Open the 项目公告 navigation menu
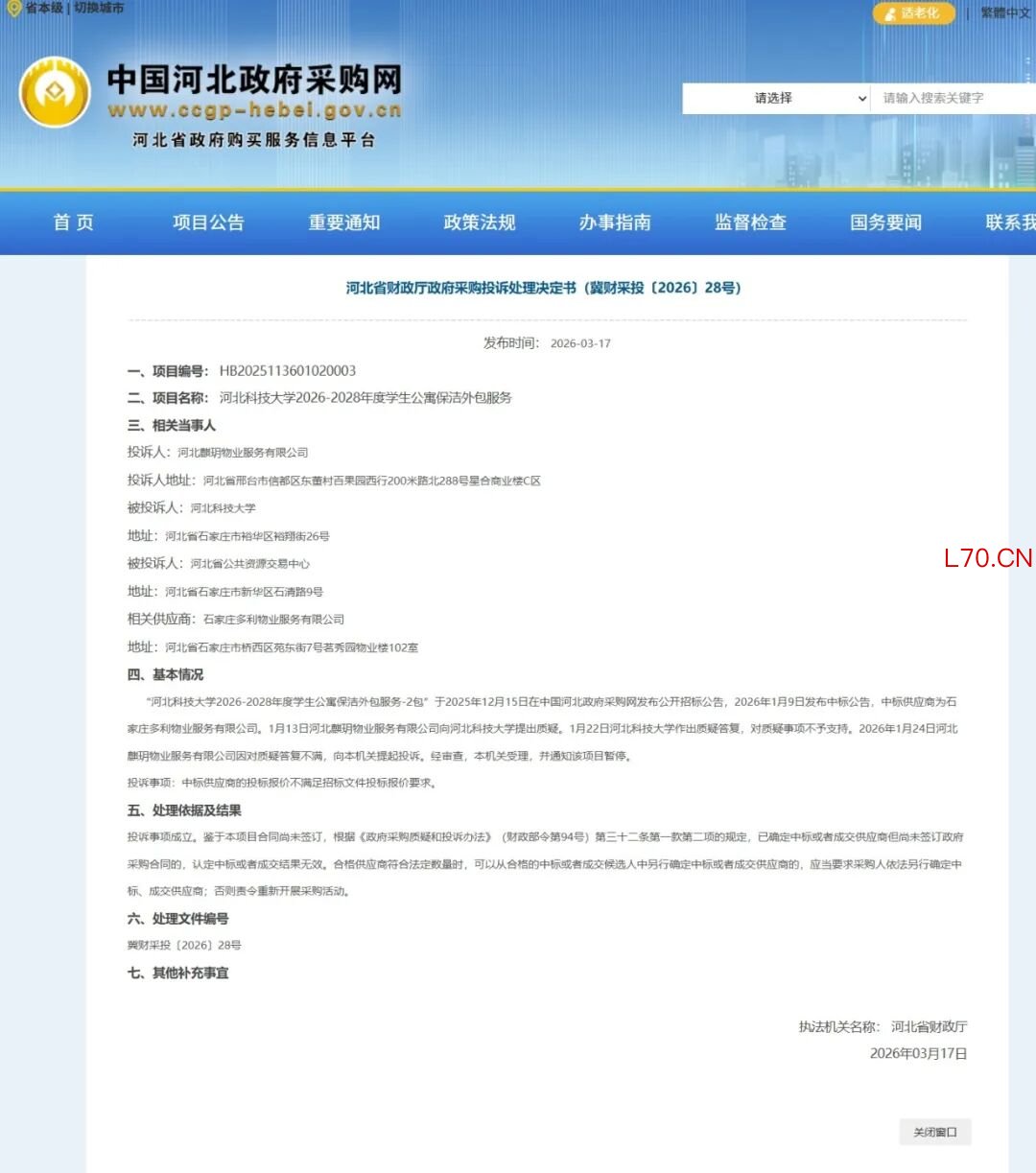The width and height of the screenshot is (1036, 1173). coord(208,223)
